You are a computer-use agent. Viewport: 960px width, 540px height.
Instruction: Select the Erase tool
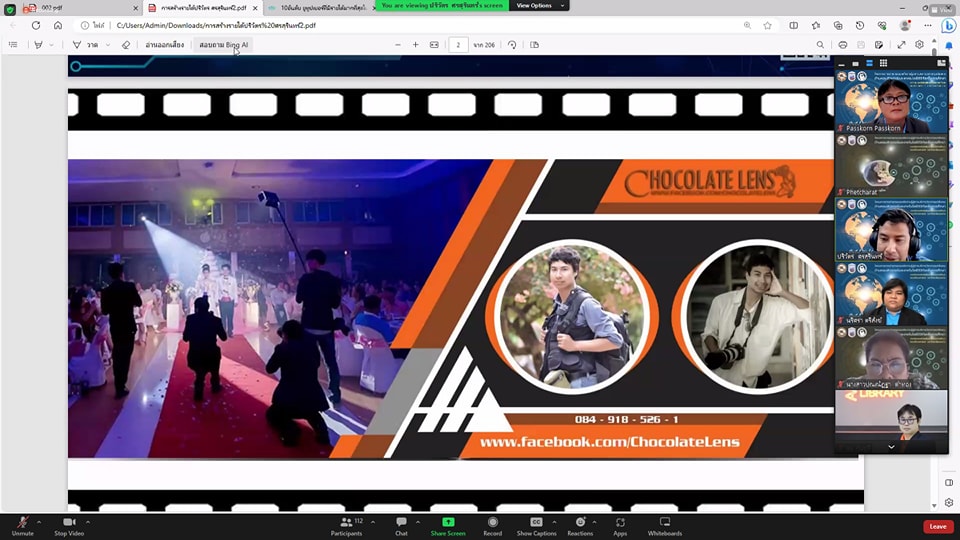click(x=126, y=45)
